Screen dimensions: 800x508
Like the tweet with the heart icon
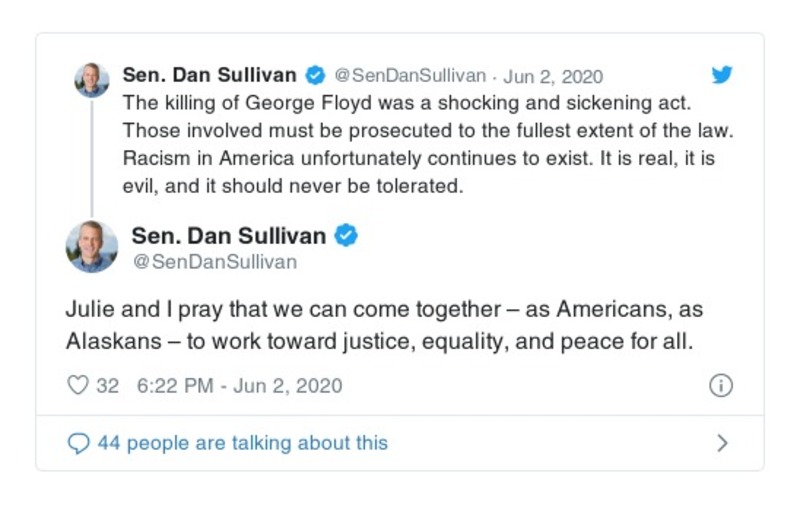77,386
